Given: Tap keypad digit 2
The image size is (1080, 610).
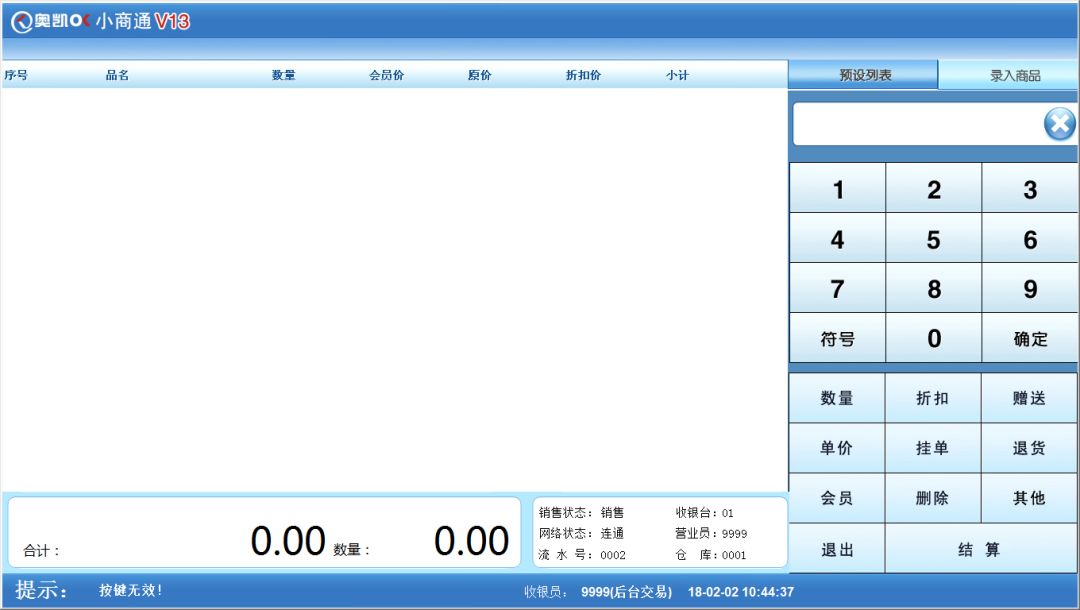Looking at the screenshot, I should click(933, 189).
